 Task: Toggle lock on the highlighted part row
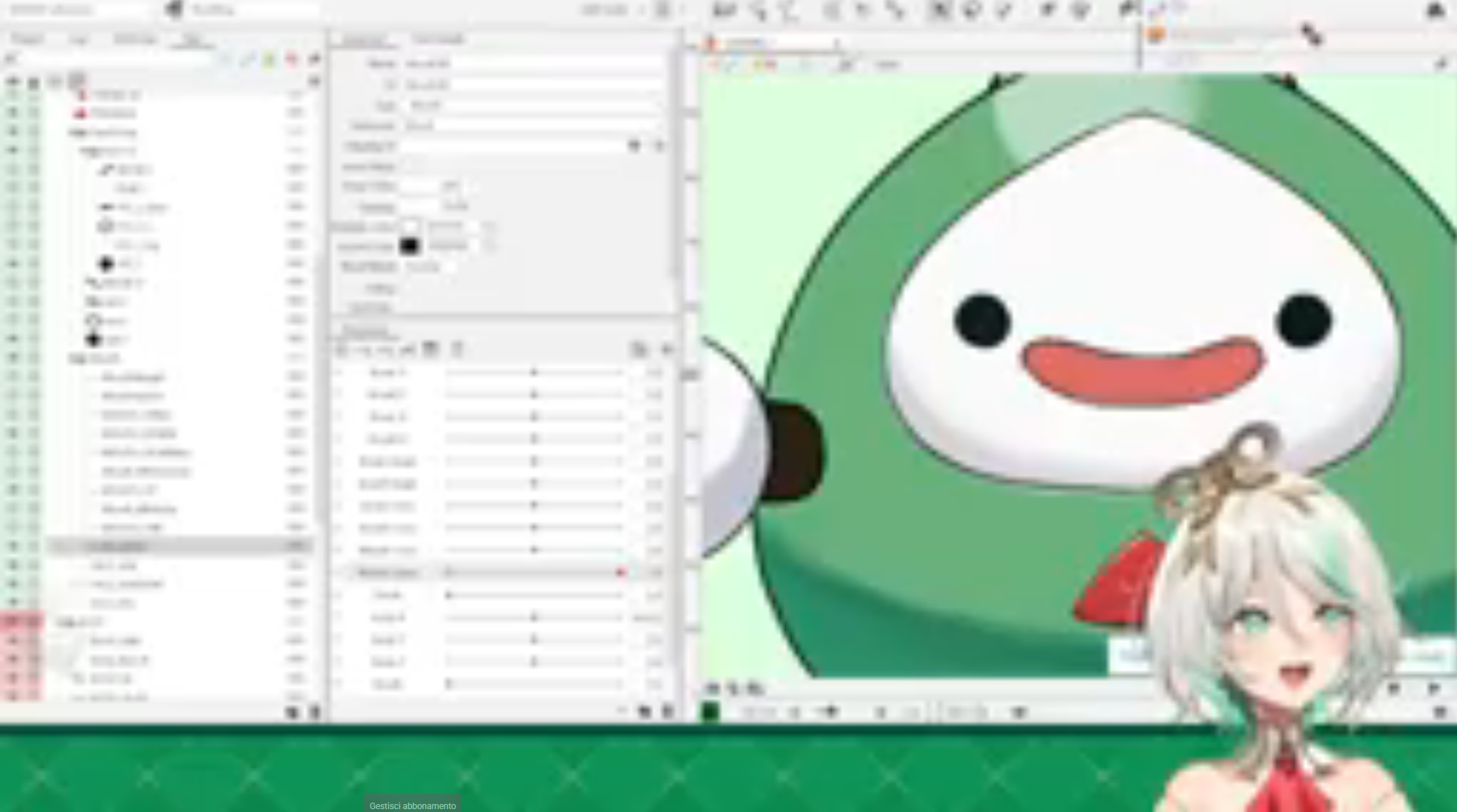[33, 547]
